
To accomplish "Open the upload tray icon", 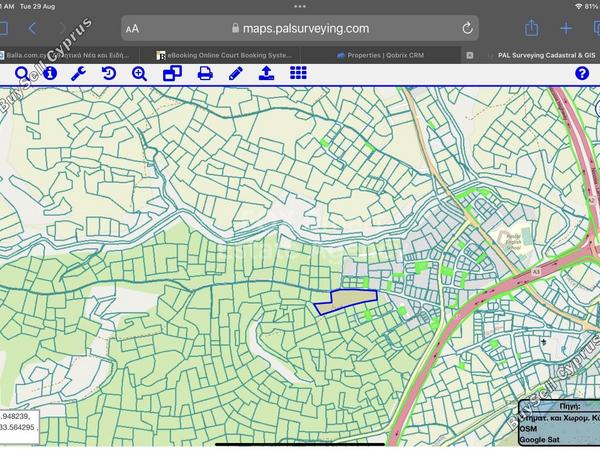I will click(266, 73).
